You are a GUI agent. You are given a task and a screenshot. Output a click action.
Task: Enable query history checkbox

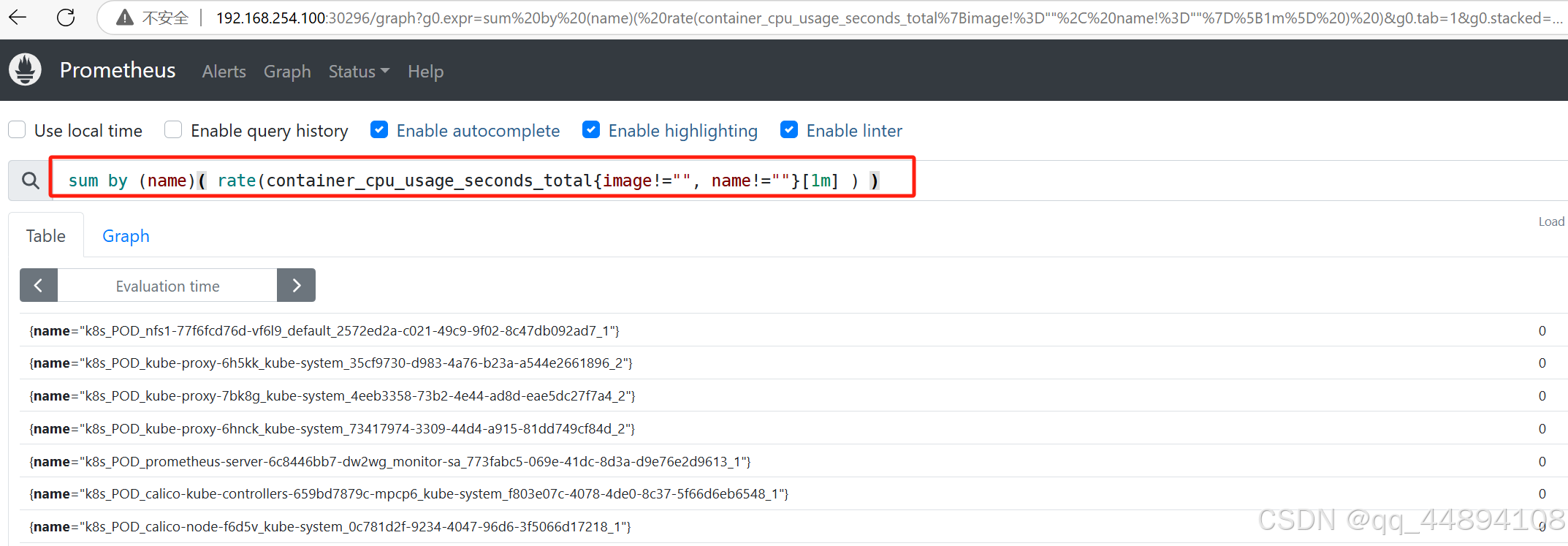point(173,130)
